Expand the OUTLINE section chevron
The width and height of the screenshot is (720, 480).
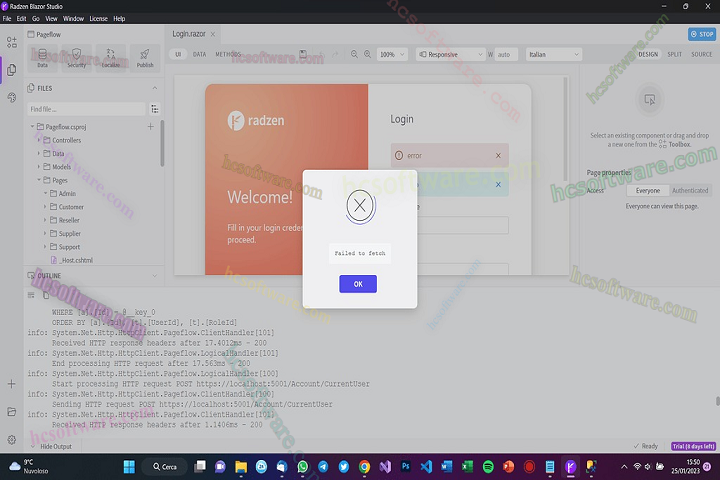coord(155,276)
